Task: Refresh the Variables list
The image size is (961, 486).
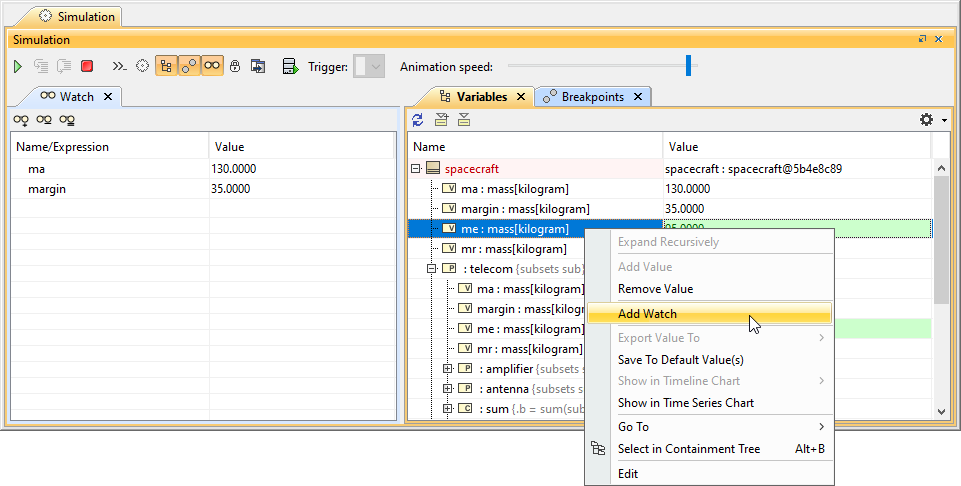Action: point(418,120)
